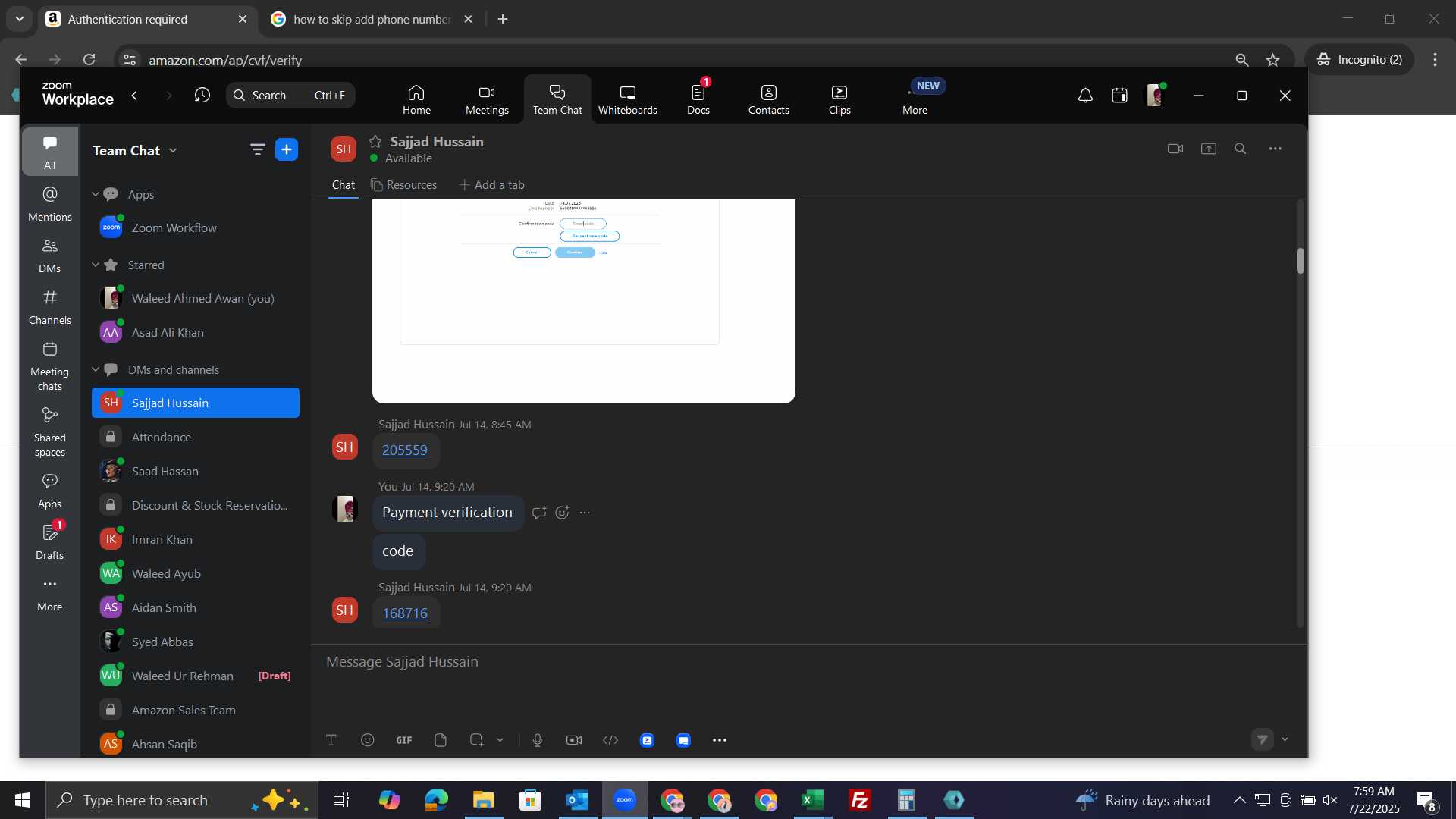Attach a file to message
This screenshot has width=1456, height=819.
[441, 740]
